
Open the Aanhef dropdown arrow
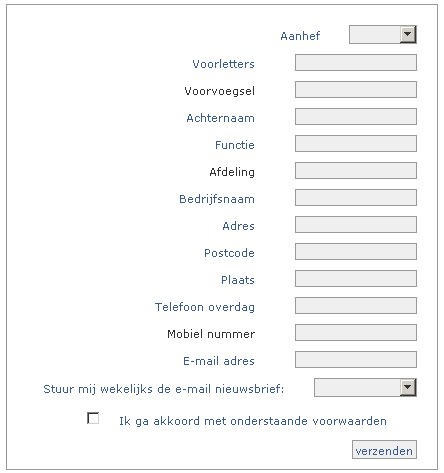pyautogui.click(x=408, y=34)
